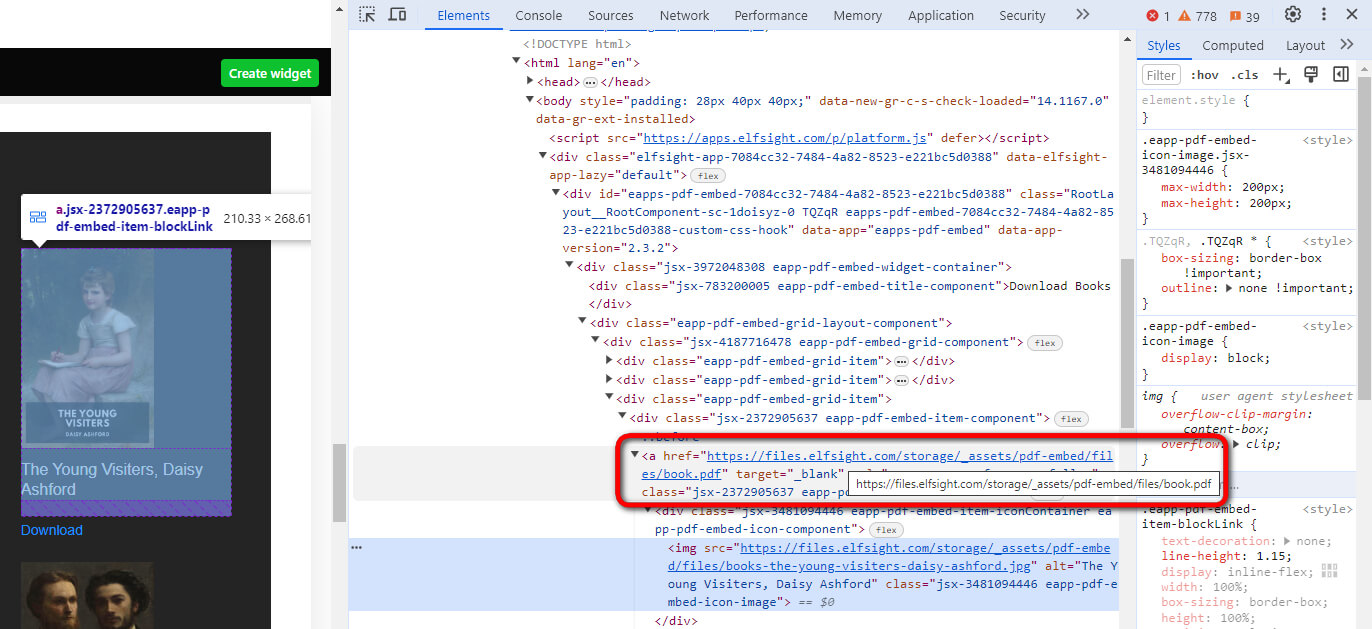
Task: Click the green Create widget button
Action: 270,73
